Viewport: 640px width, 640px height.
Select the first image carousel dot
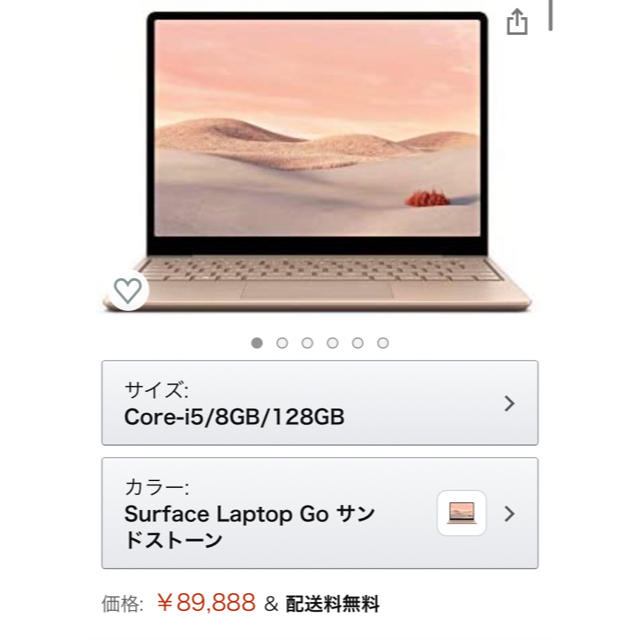[x=257, y=343]
